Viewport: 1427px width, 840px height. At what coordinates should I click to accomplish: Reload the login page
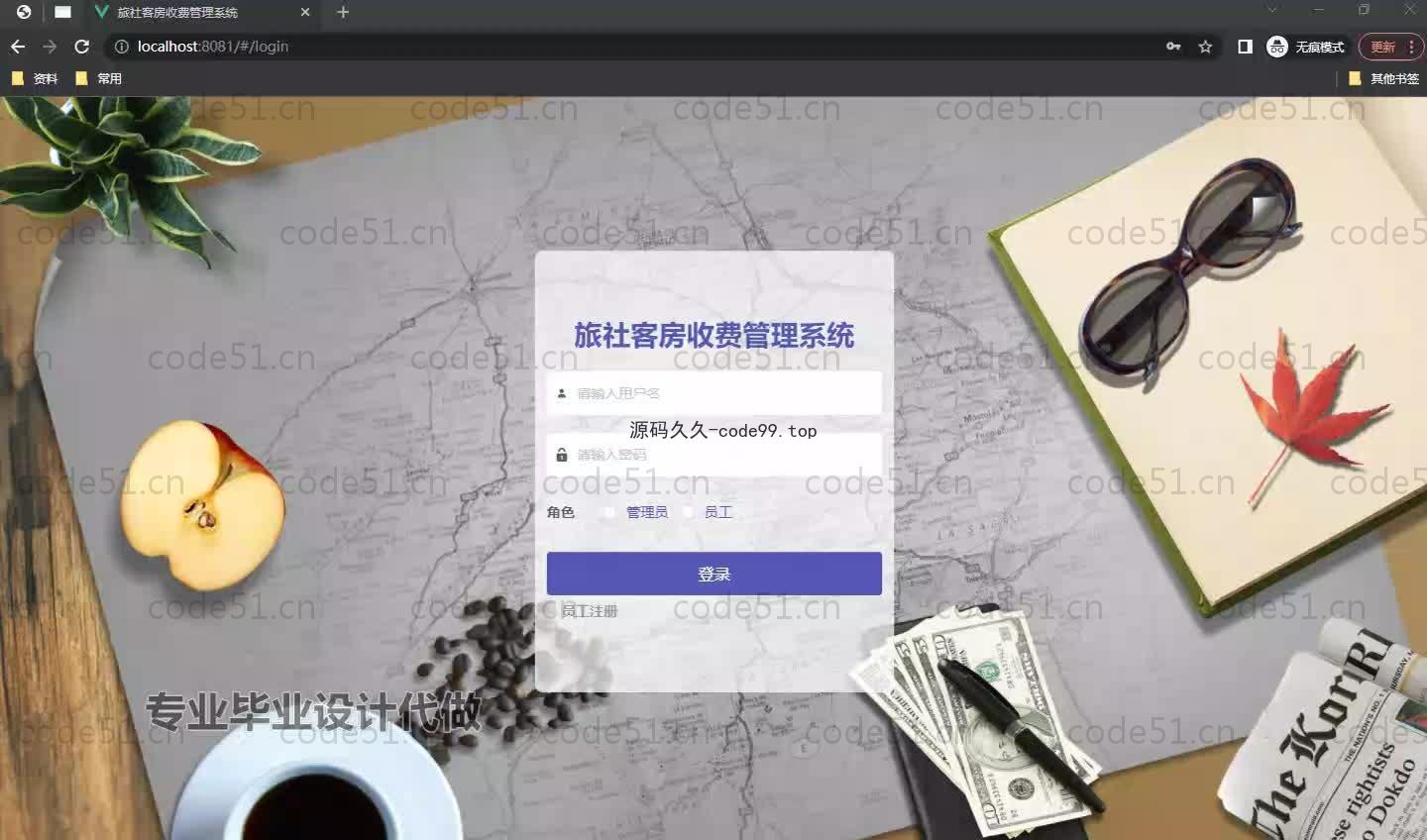coord(82,47)
